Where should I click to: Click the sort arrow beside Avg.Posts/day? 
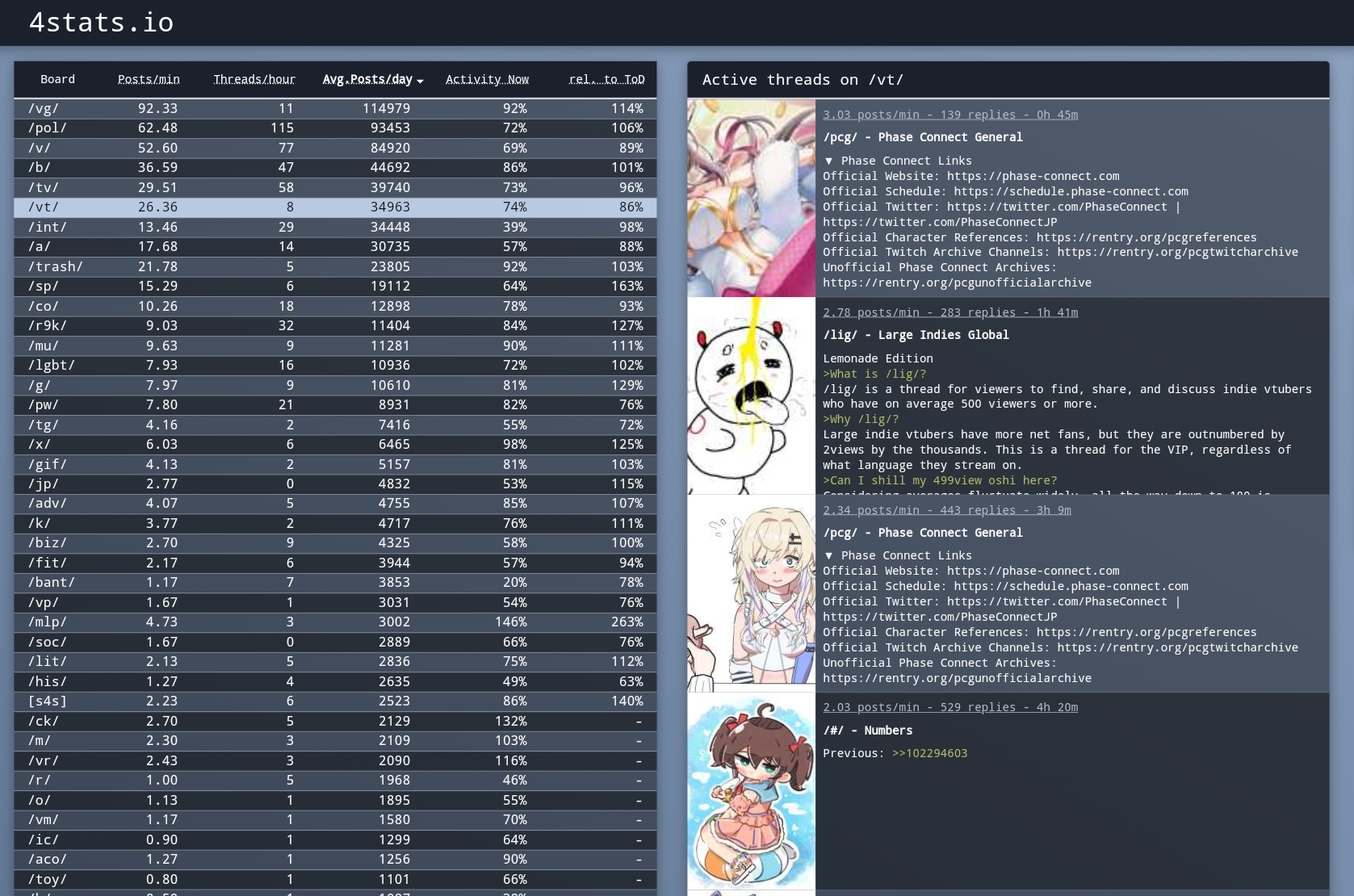420,81
